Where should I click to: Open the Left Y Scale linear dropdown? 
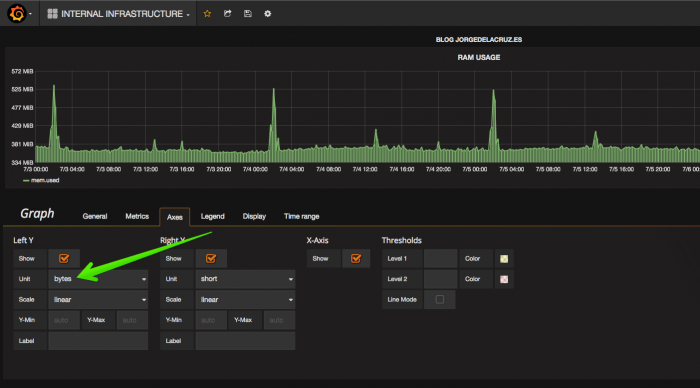coord(98,300)
